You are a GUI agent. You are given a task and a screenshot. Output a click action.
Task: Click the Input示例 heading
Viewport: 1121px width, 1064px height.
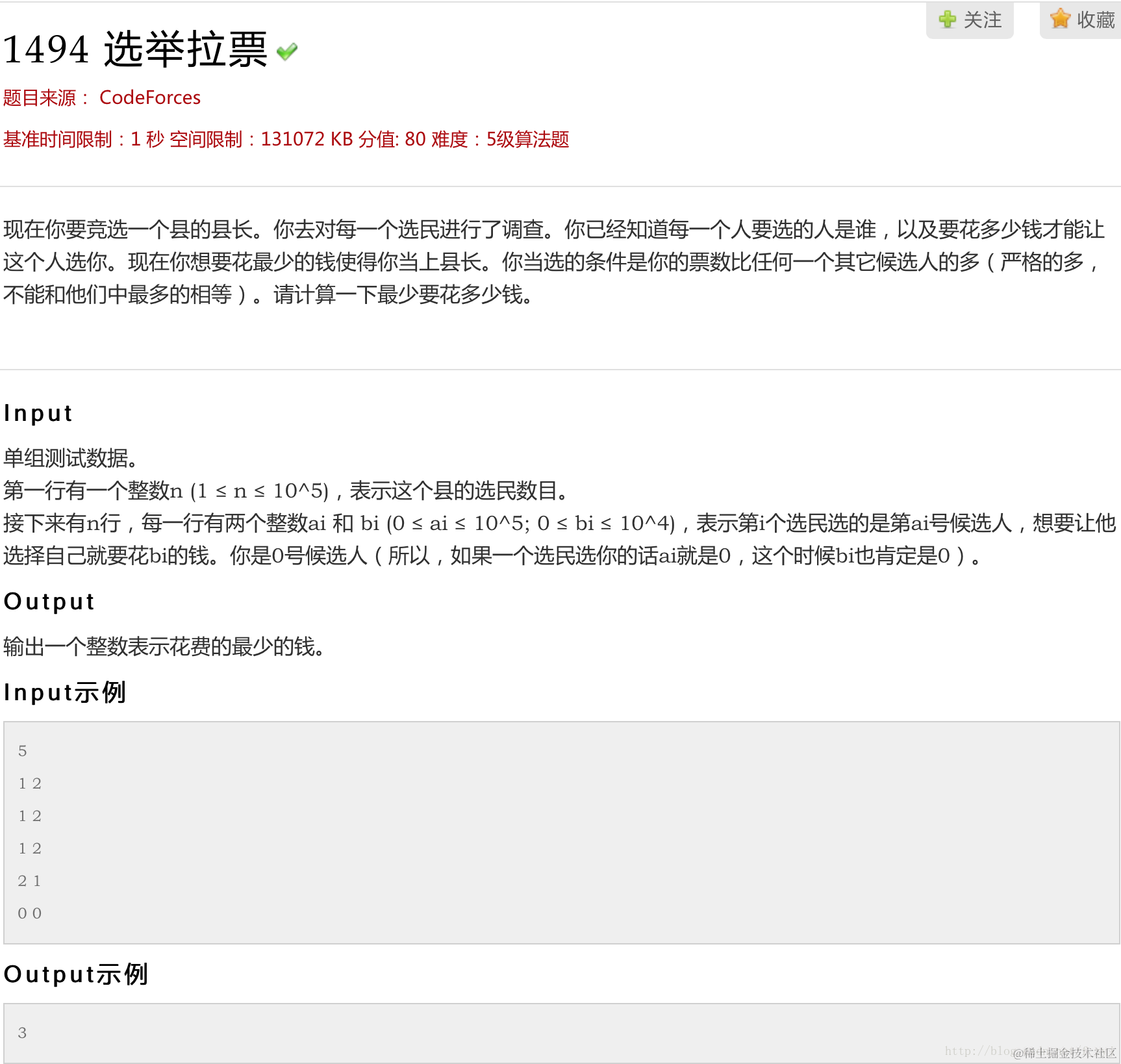tap(65, 692)
